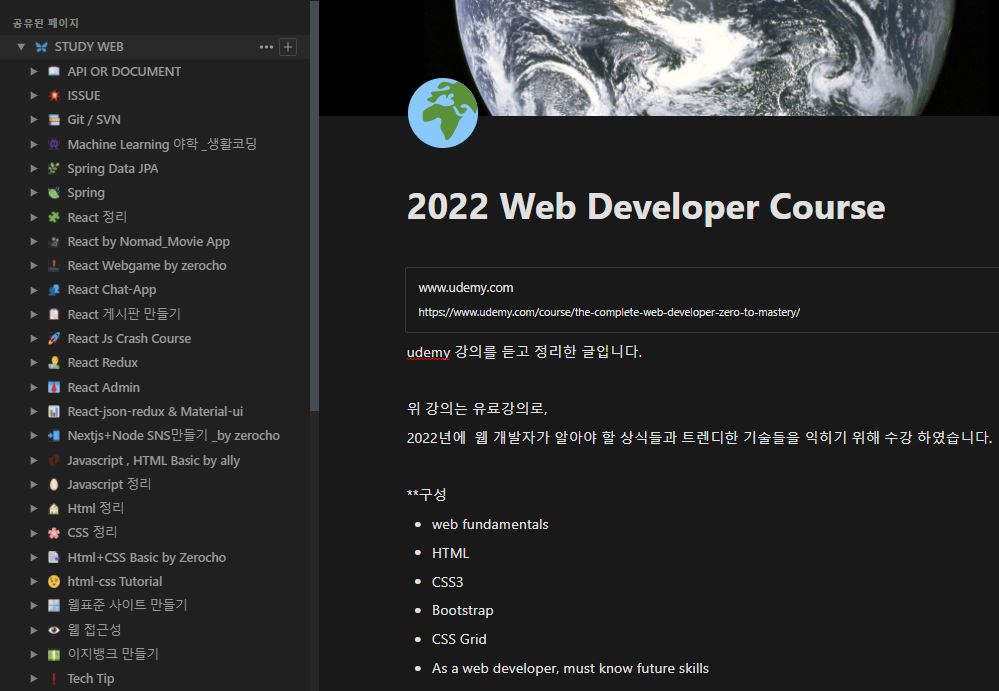
Task: Click the 'CSS3' bullet item
Action: coord(447,581)
